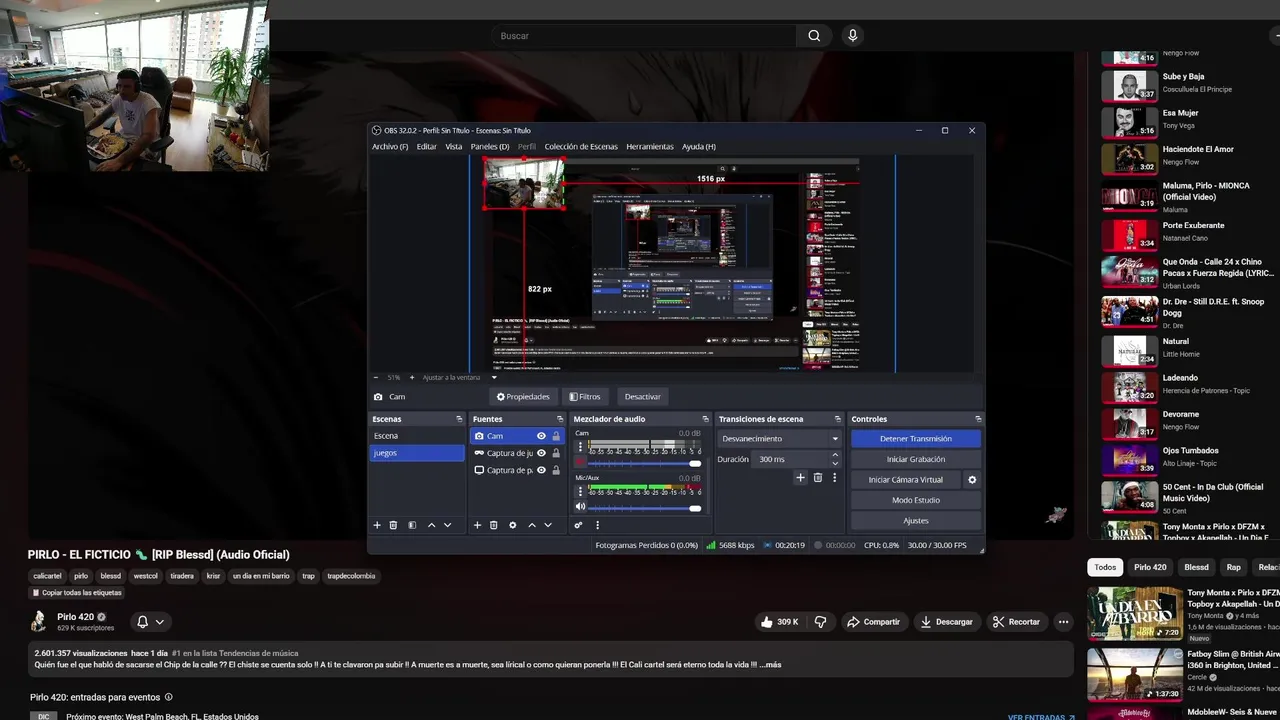Viewport: 1280px width, 720px height.
Task: Move scene down in Escenas toolbar
Action: tap(447, 525)
